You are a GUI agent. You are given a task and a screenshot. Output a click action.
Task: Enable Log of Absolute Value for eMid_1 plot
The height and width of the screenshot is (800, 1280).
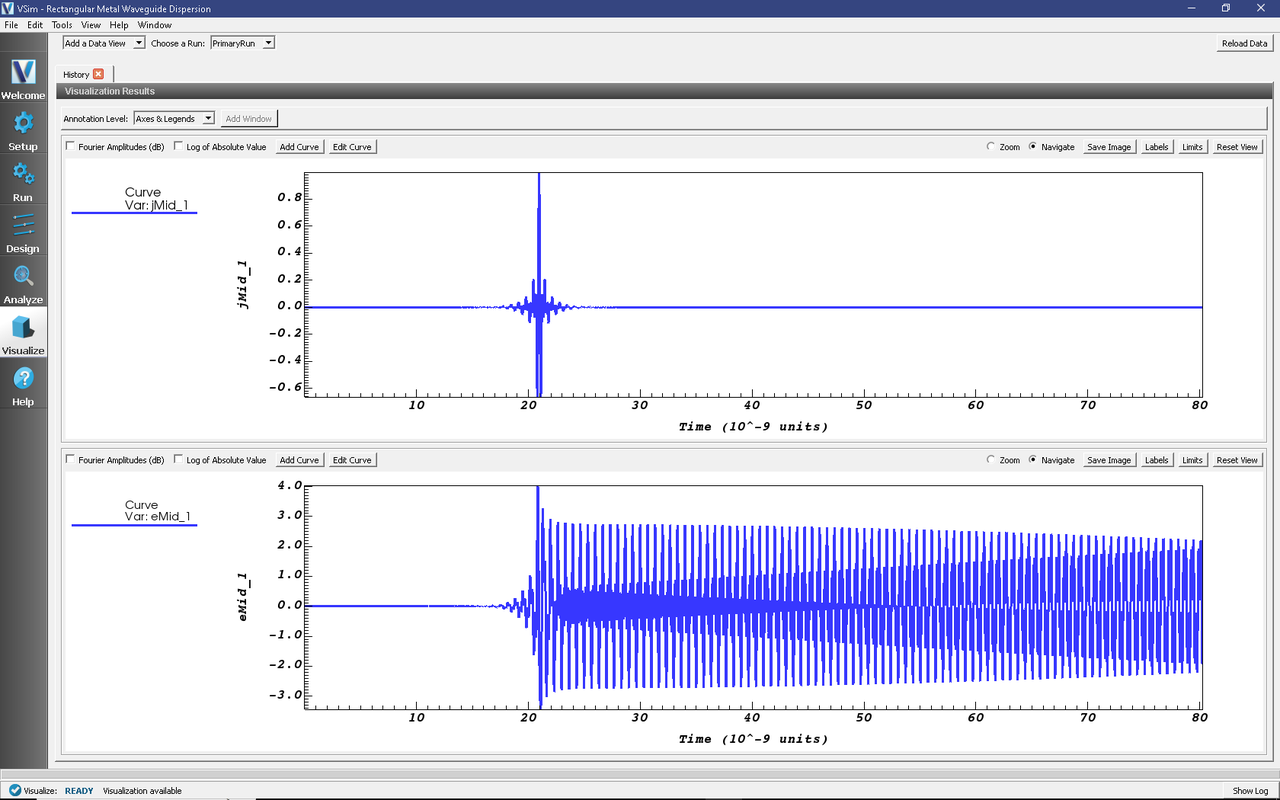pos(178,460)
